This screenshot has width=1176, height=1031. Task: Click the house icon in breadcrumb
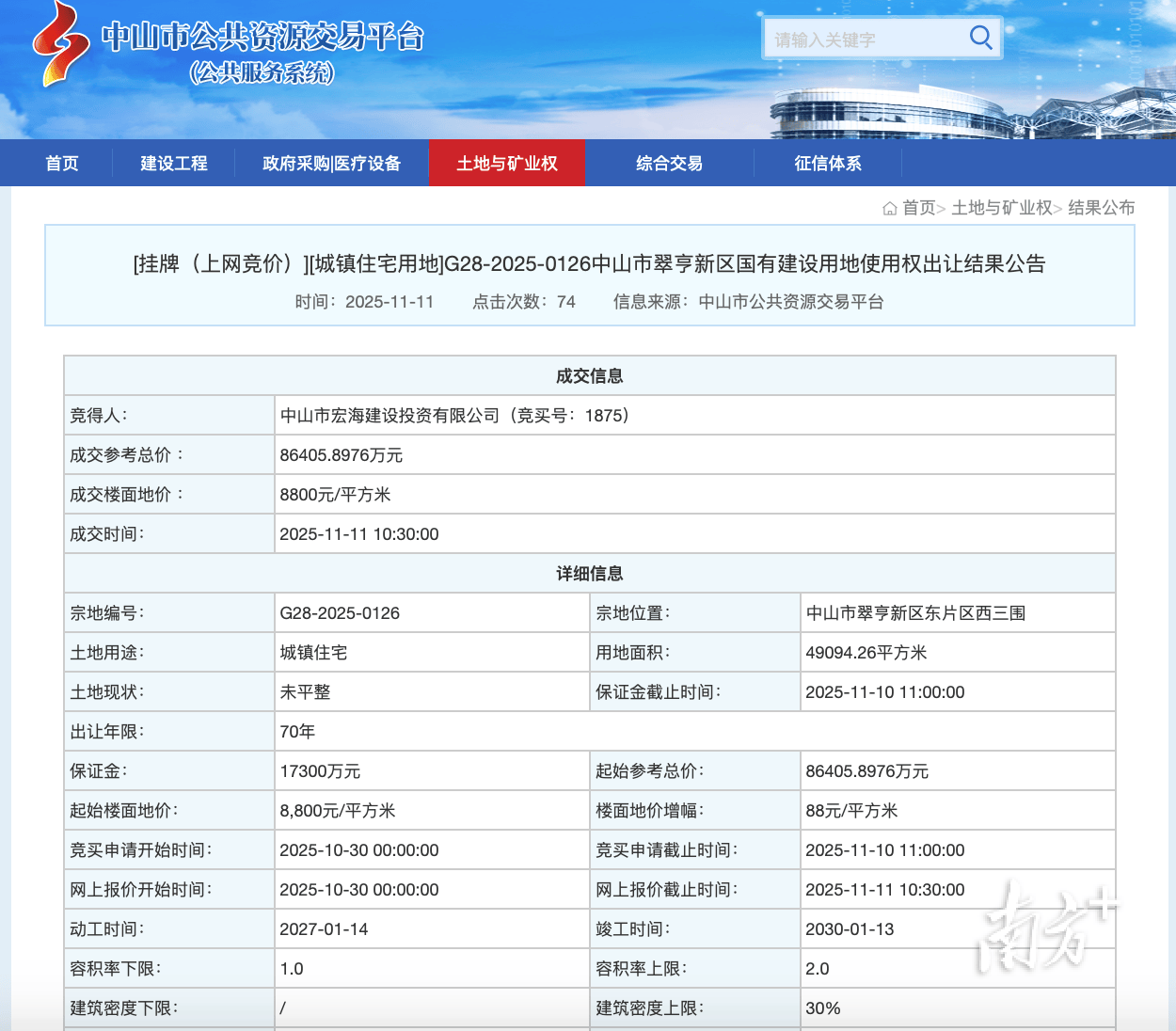coord(889,209)
